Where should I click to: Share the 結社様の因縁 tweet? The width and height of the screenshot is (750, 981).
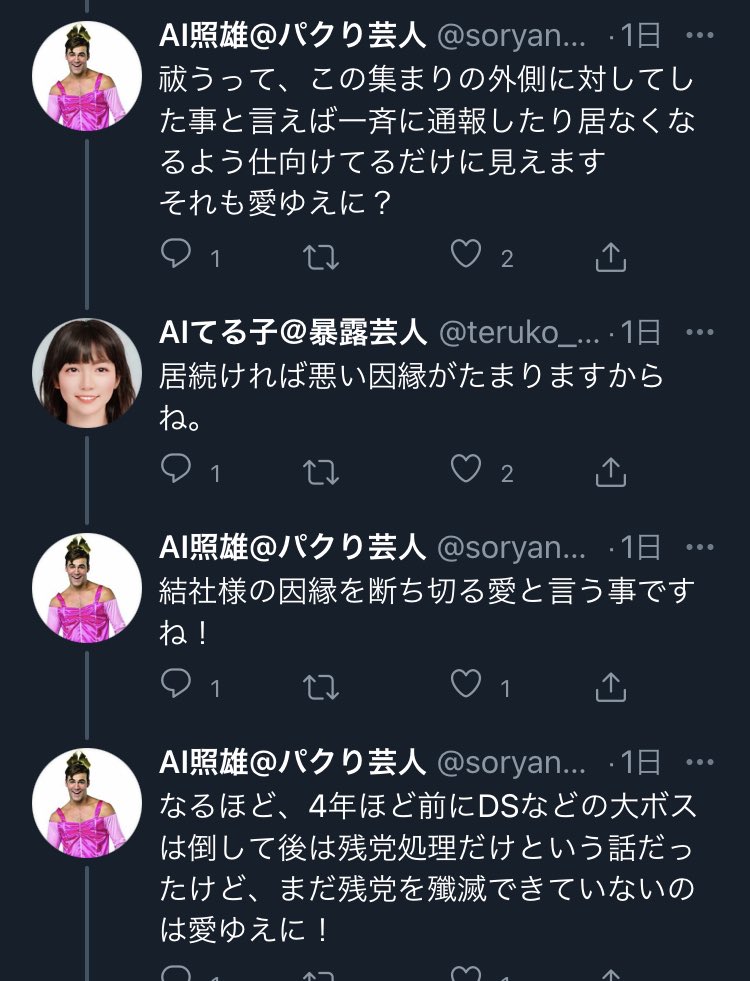click(x=610, y=686)
